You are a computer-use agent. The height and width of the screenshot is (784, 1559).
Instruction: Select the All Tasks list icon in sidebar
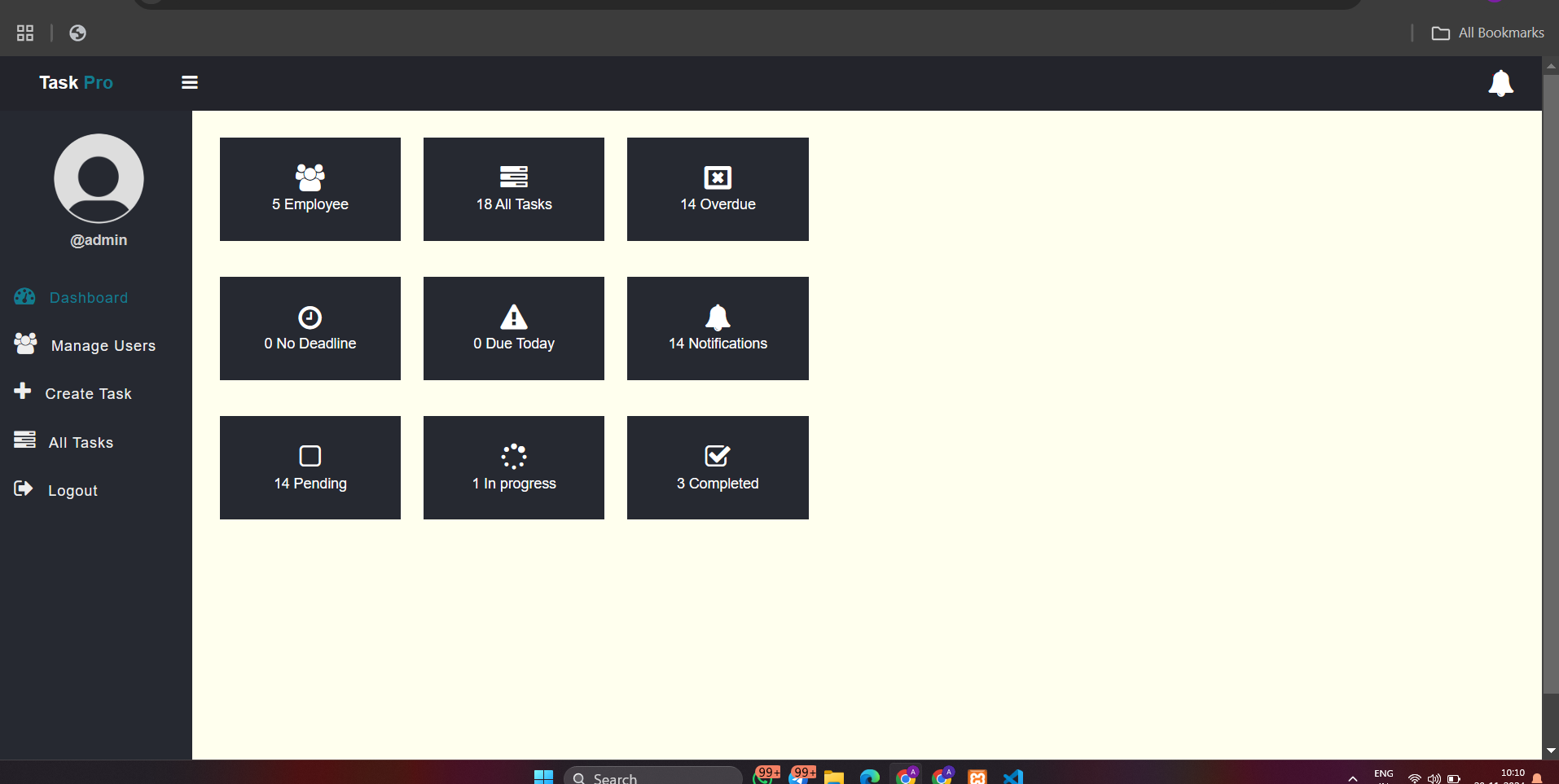(25, 440)
